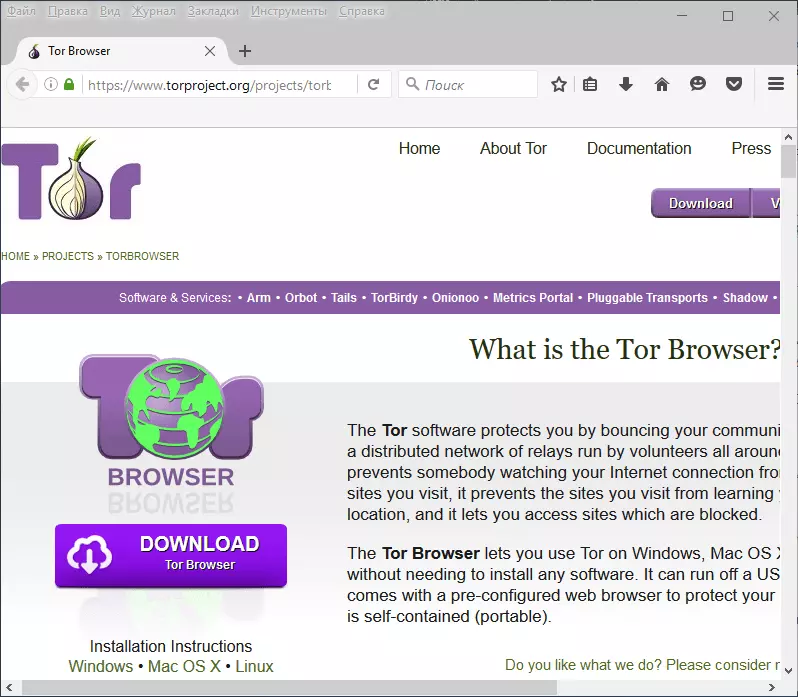Click the bookmark star icon

pyautogui.click(x=559, y=85)
